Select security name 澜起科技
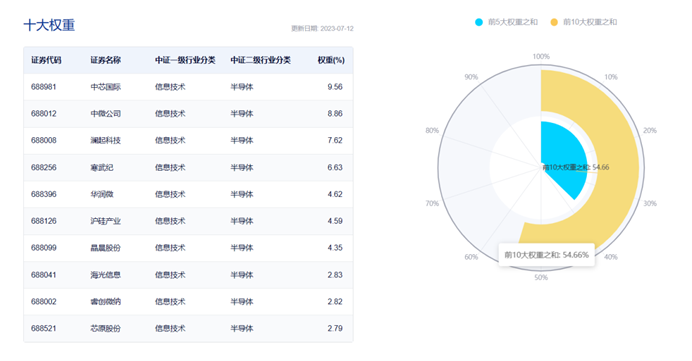Viewport: 692px width, 361px height. coord(105,140)
